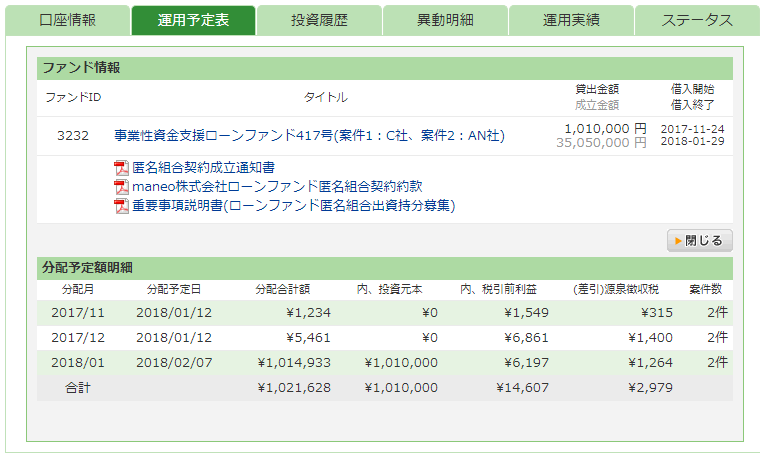760x454 pixels.
Task: Click the 合計 total row
Action: point(384,388)
